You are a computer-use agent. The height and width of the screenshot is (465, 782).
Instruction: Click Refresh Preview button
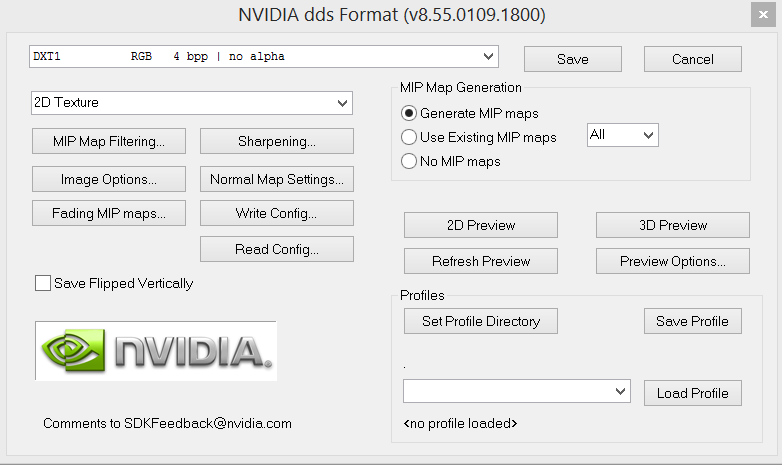pyautogui.click(x=481, y=261)
